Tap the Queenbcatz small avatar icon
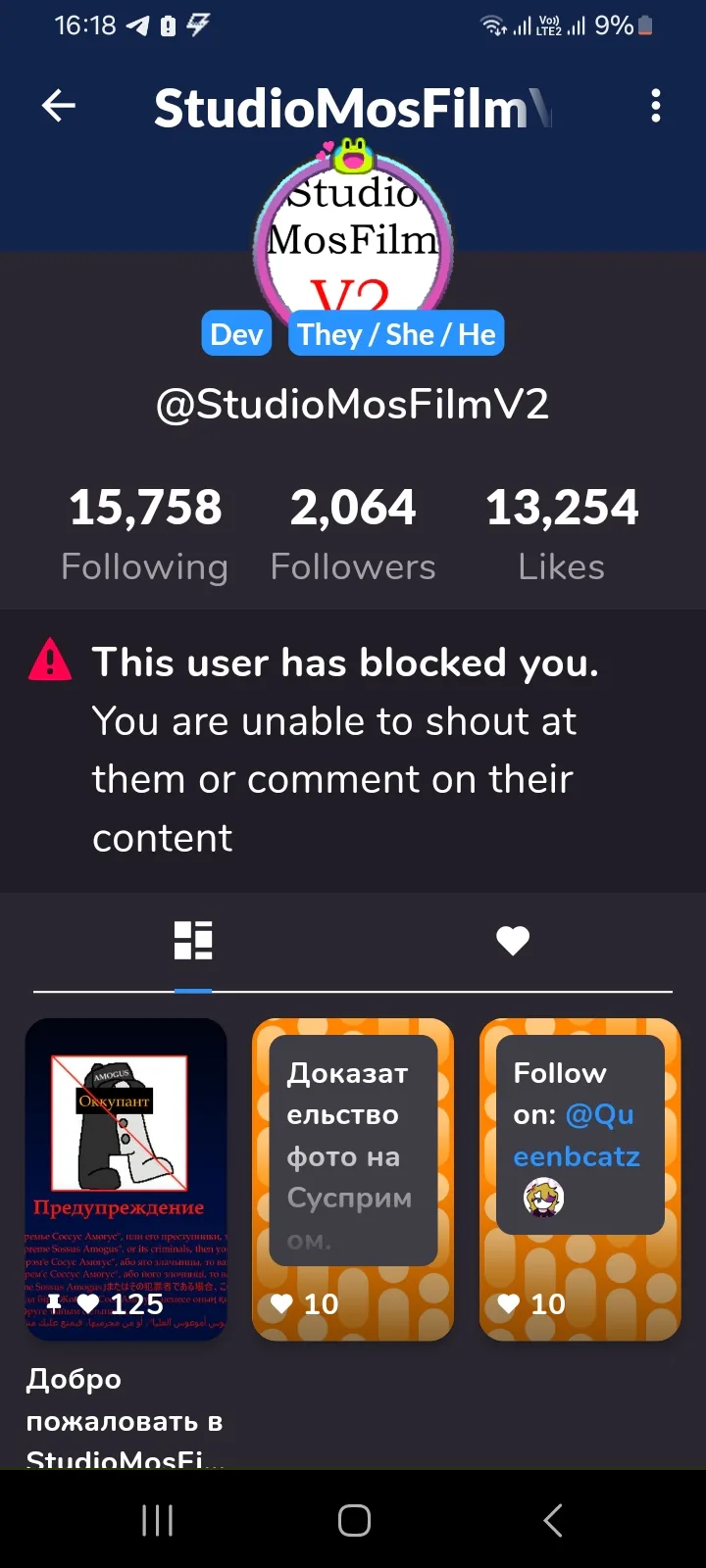The image size is (706, 1568). 543,1198
